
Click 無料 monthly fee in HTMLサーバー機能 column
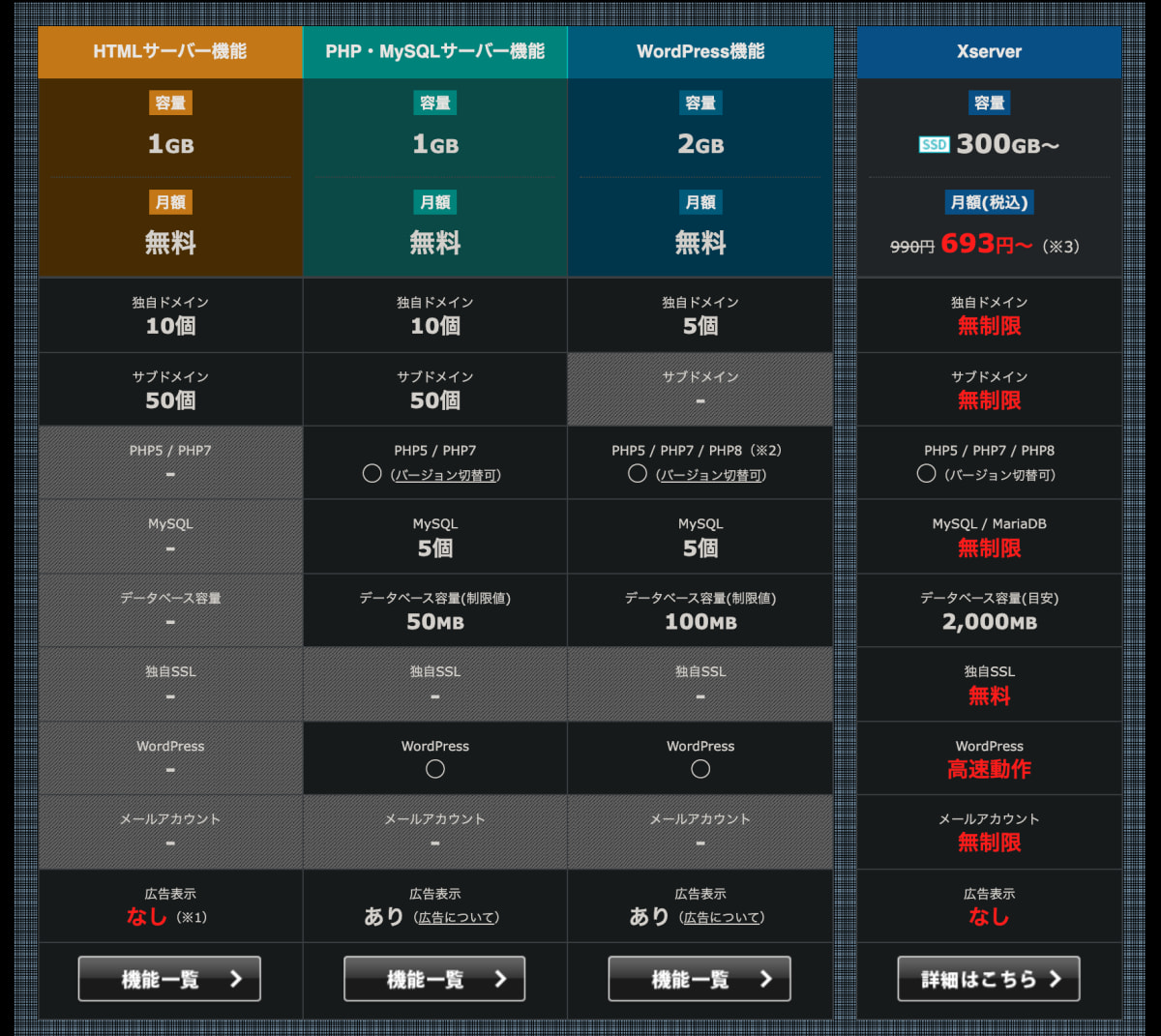coord(170,243)
